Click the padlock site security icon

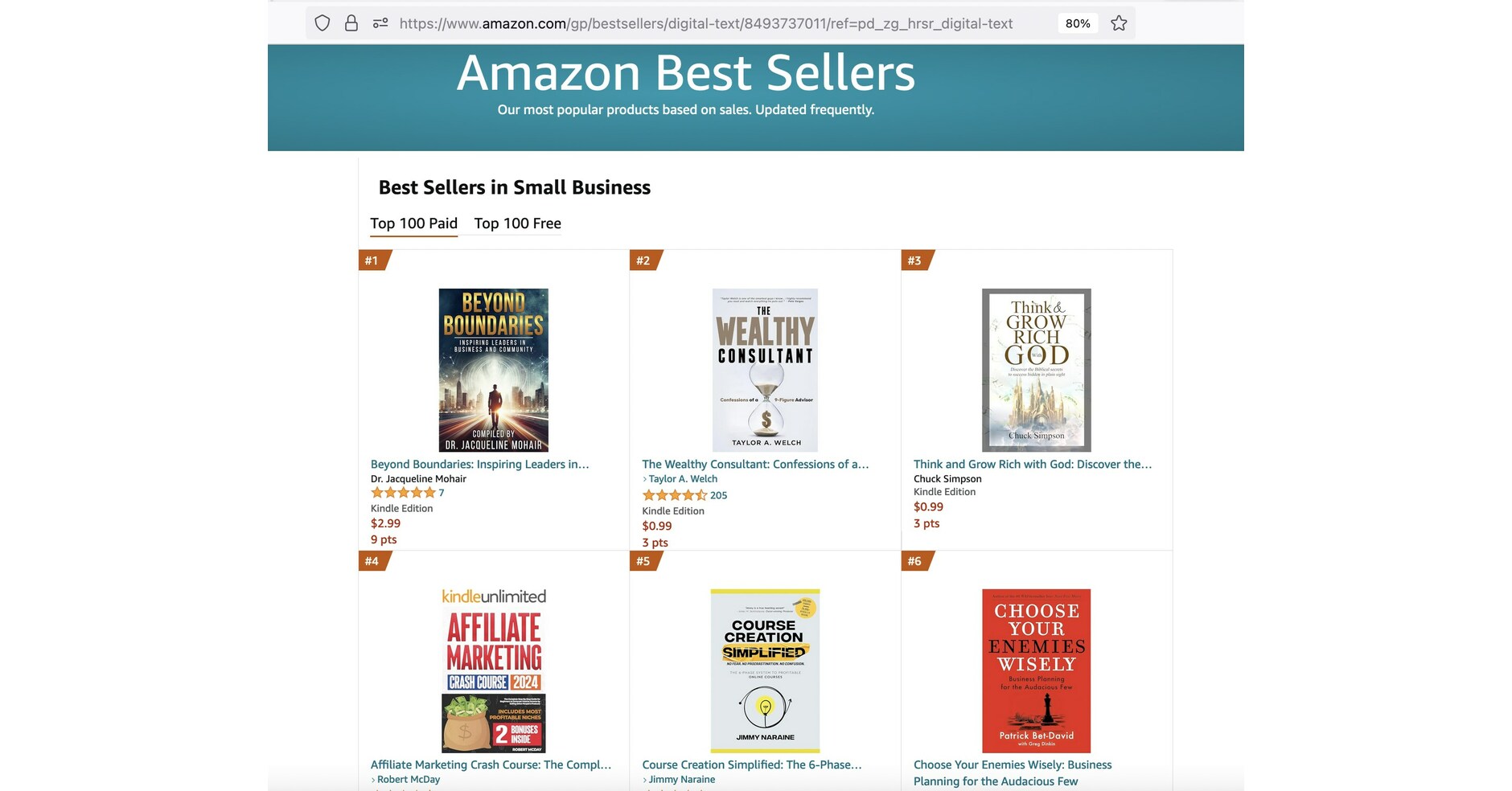click(351, 23)
